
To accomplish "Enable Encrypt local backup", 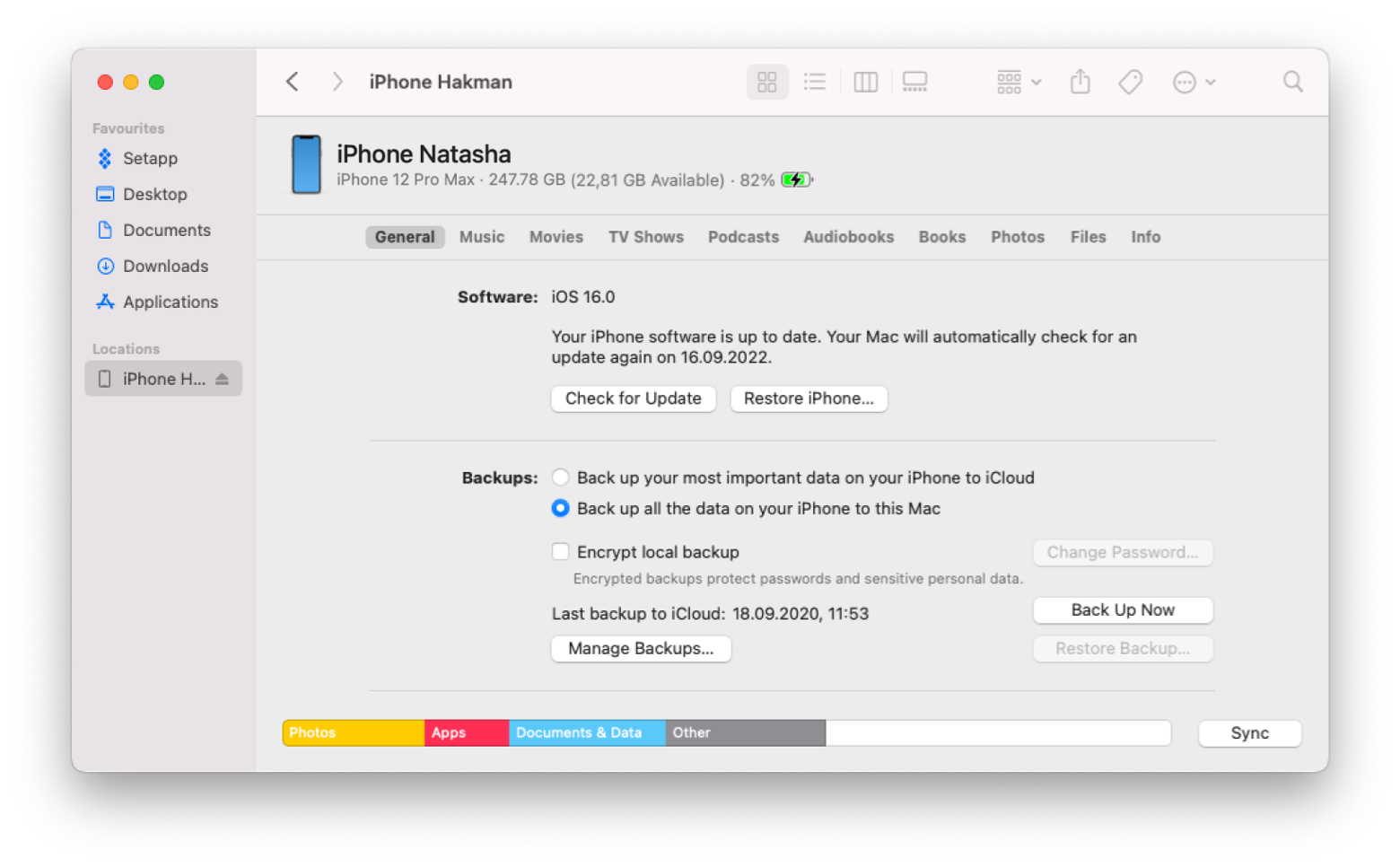I will 561,551.
